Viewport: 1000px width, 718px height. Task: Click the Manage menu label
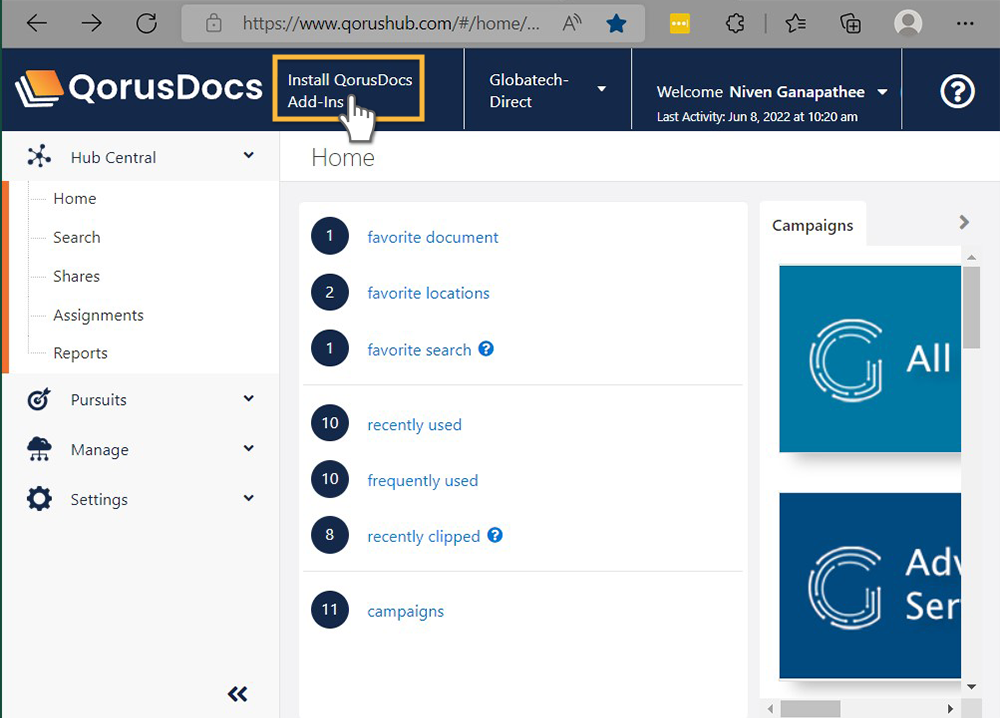tap(99, 450)
